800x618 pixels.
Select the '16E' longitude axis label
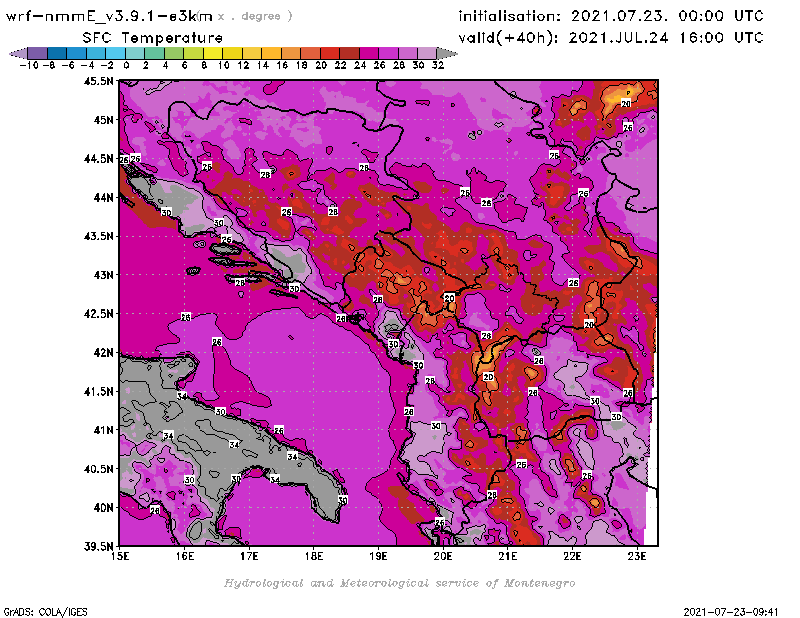[185, 556]
